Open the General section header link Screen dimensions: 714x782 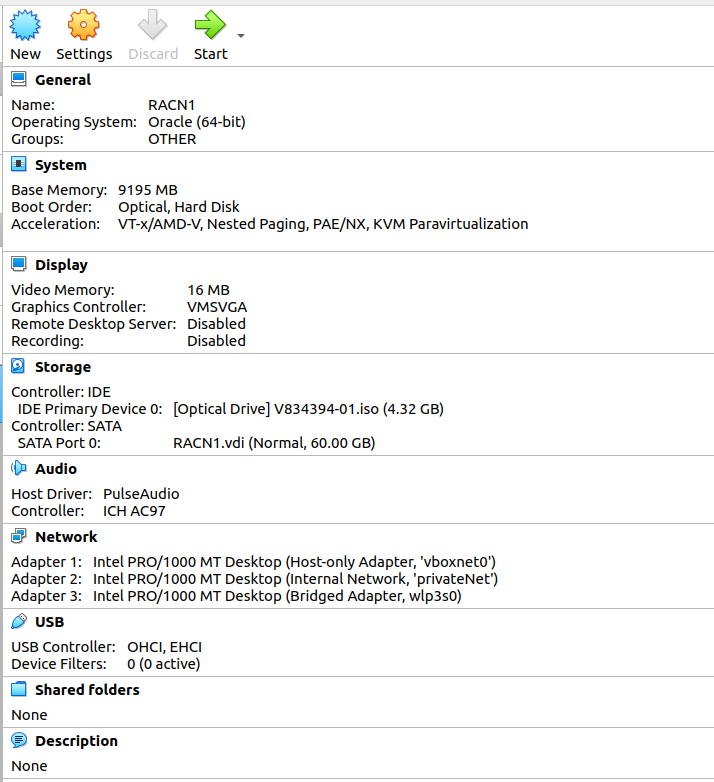click(63, 80)
